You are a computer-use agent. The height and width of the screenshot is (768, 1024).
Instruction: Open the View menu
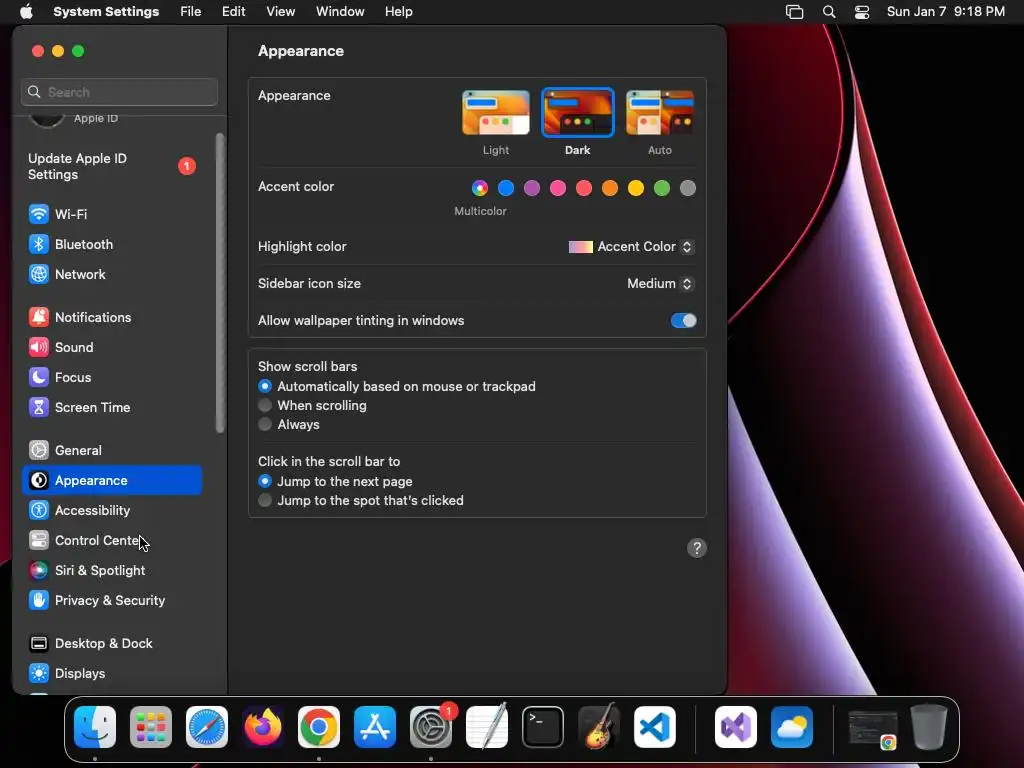pos(280,12)
